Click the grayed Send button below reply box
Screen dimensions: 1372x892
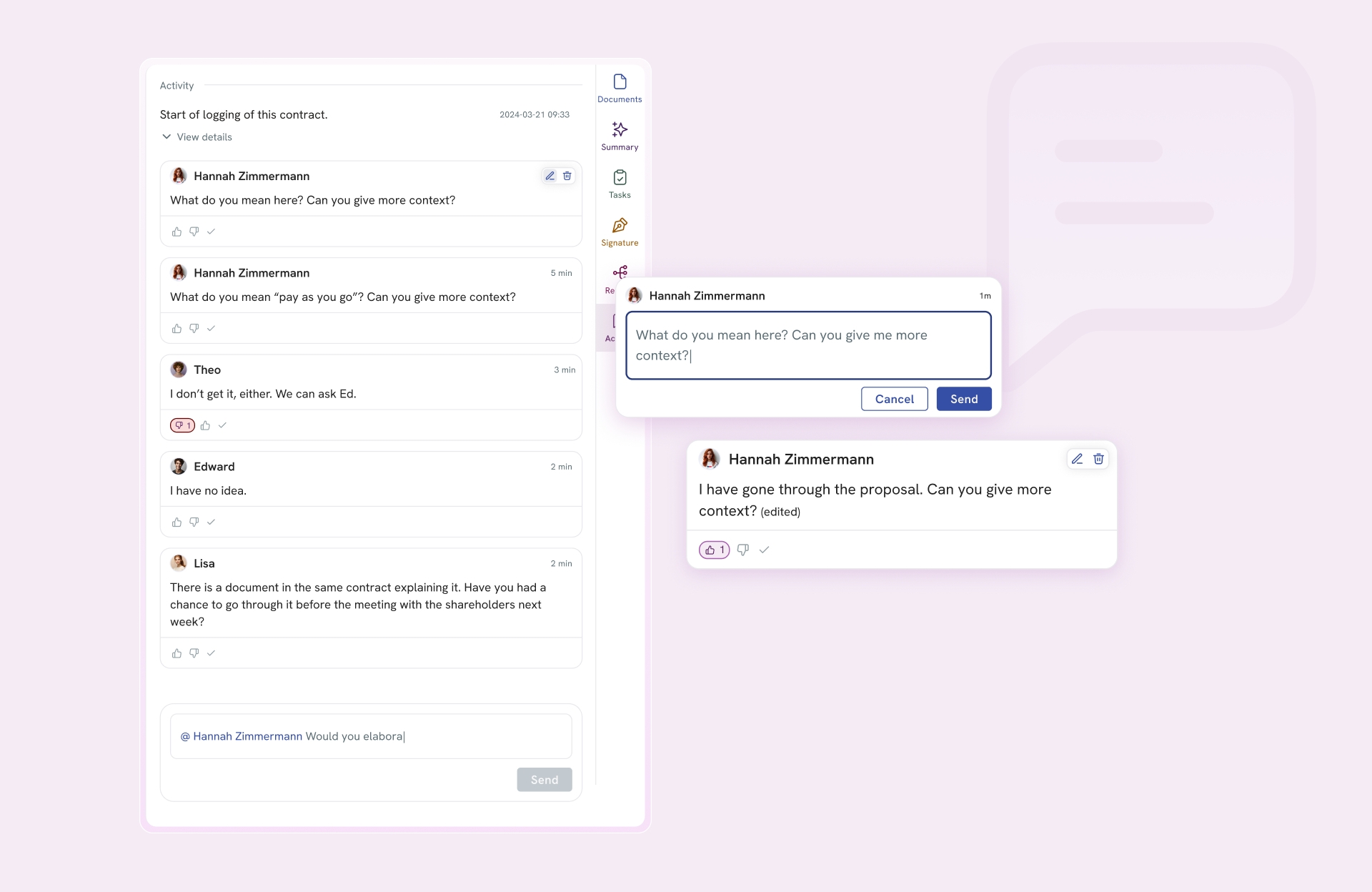click(544, 780)
